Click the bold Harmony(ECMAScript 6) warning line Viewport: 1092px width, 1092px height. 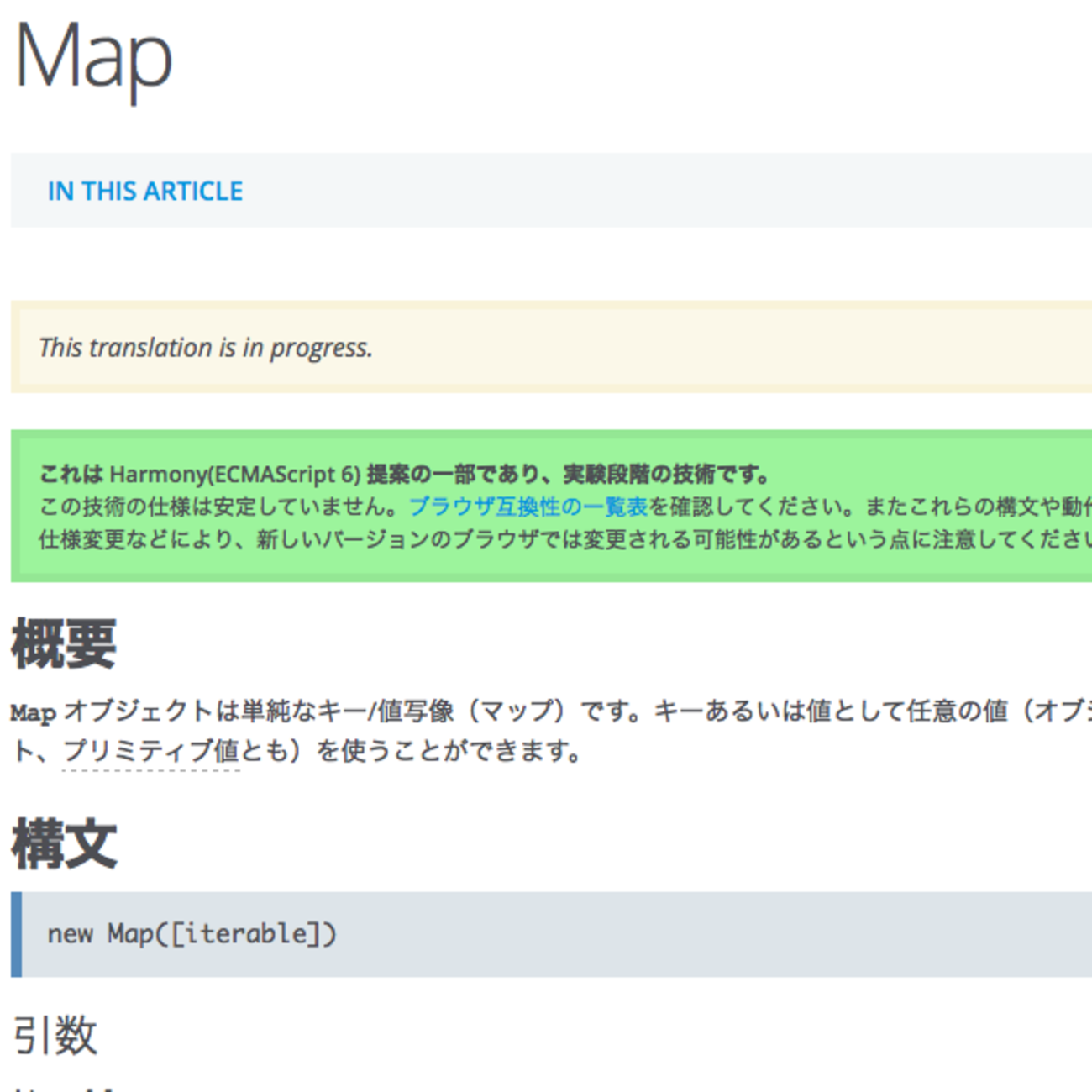pyautogui.click(x=405, y=475)
